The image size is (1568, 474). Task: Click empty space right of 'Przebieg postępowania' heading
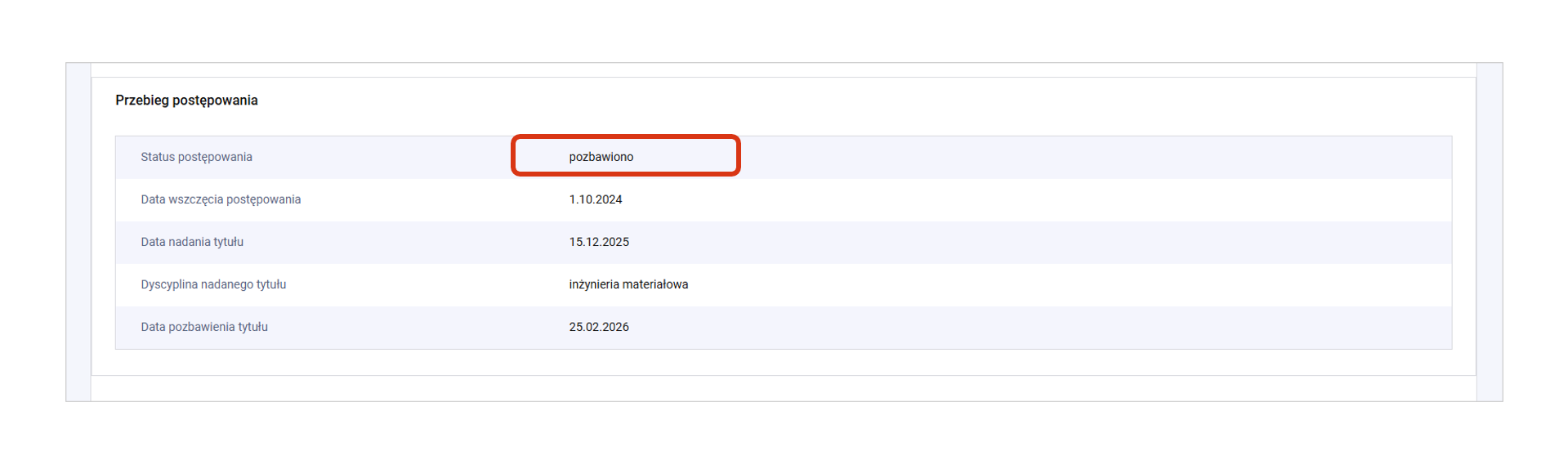(x=817, y=101)
